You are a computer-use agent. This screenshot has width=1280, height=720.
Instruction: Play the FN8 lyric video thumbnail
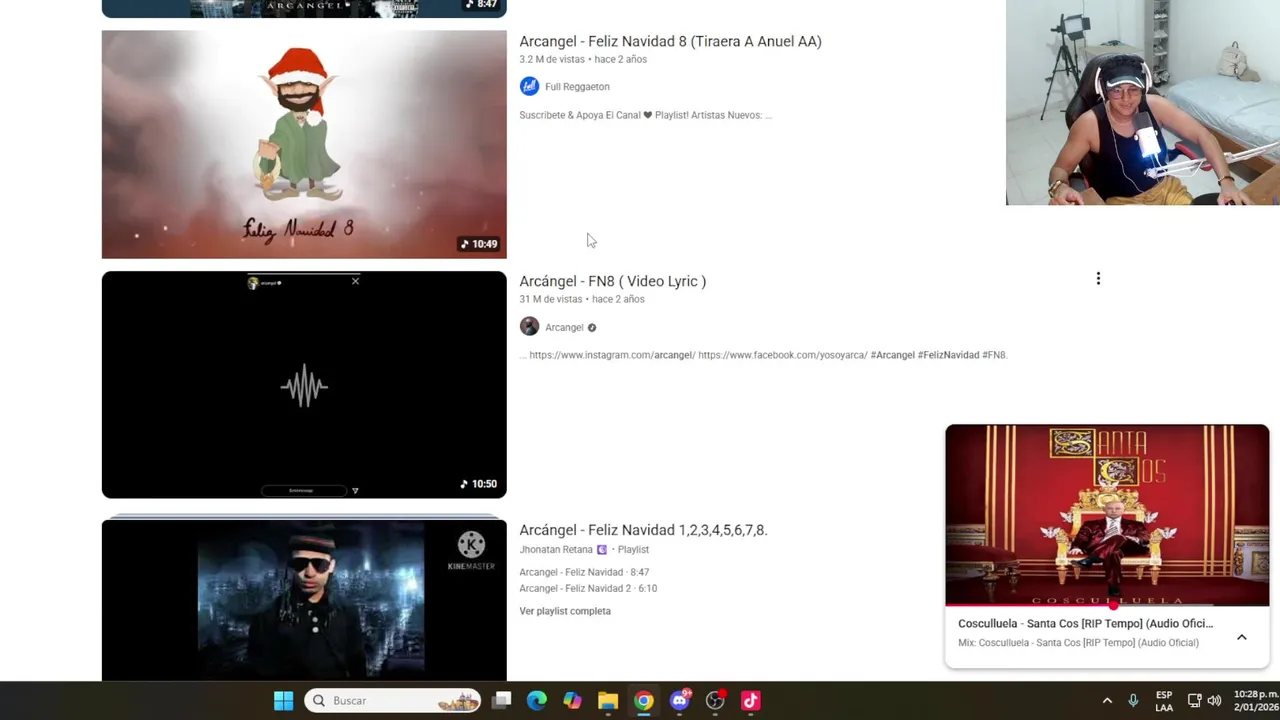pyautogui.click(x=304, y=384)
